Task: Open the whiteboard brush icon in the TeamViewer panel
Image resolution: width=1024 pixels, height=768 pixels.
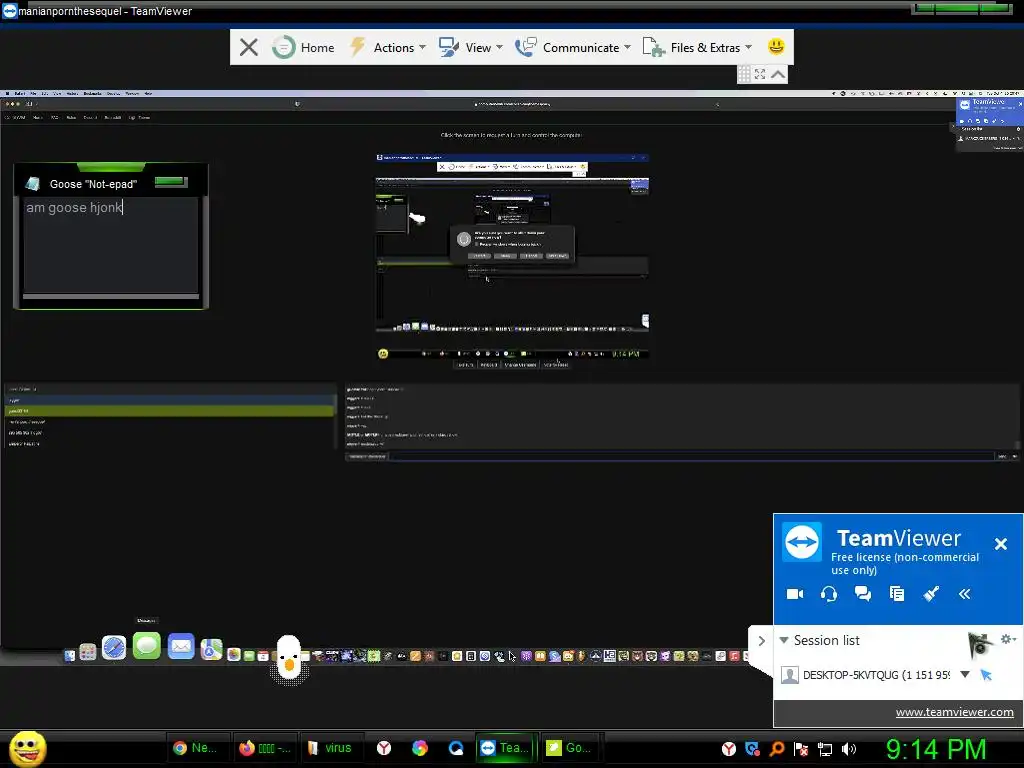Action: pyautogui.click(x=931, y=593)
